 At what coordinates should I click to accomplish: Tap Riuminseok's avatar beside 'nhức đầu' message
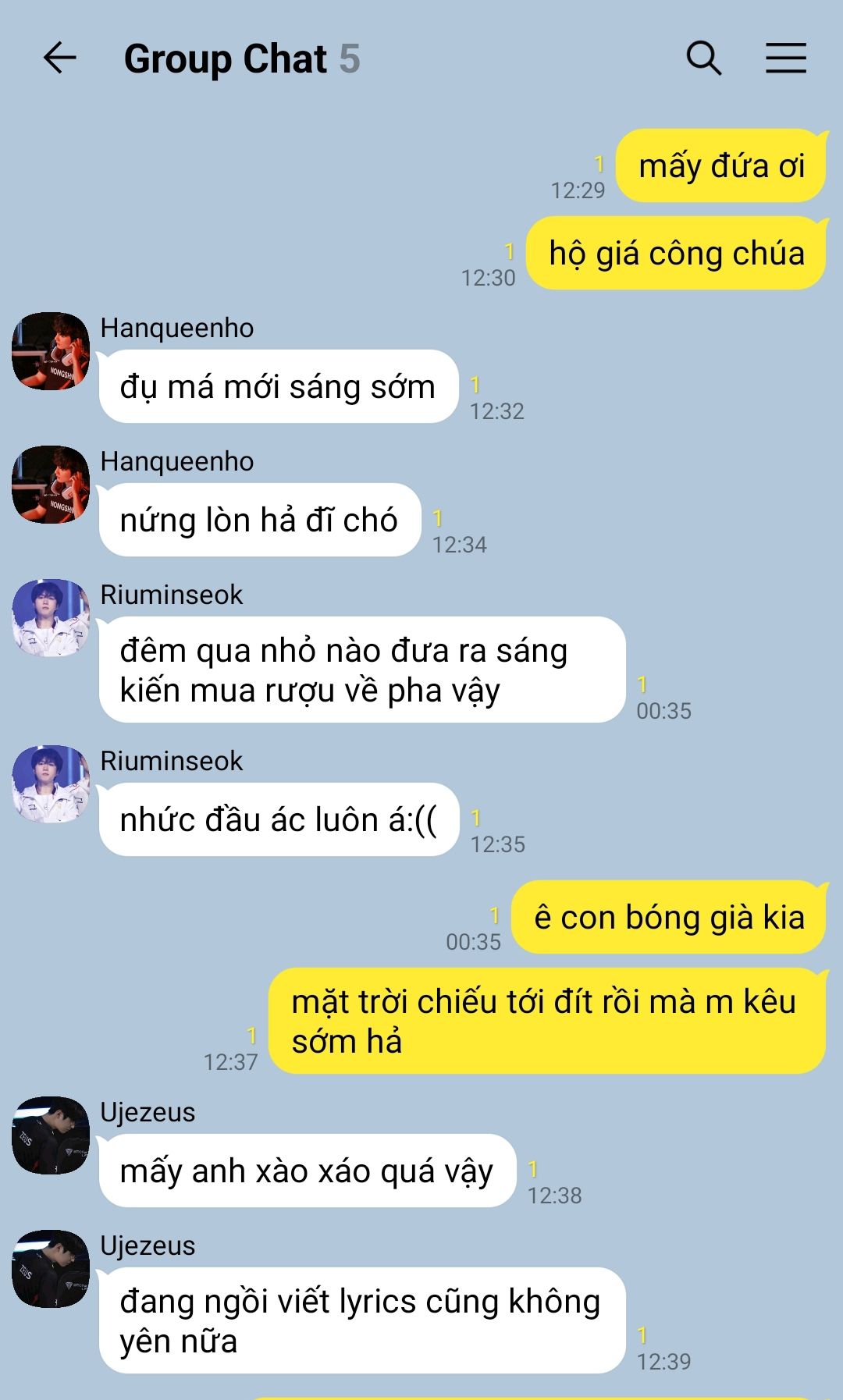tap(51, 784)
